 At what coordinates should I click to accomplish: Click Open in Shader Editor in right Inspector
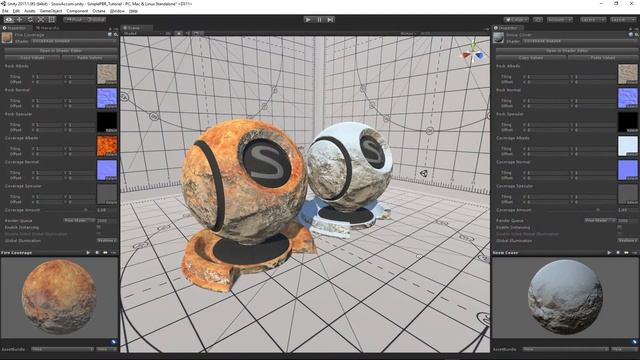567,51
